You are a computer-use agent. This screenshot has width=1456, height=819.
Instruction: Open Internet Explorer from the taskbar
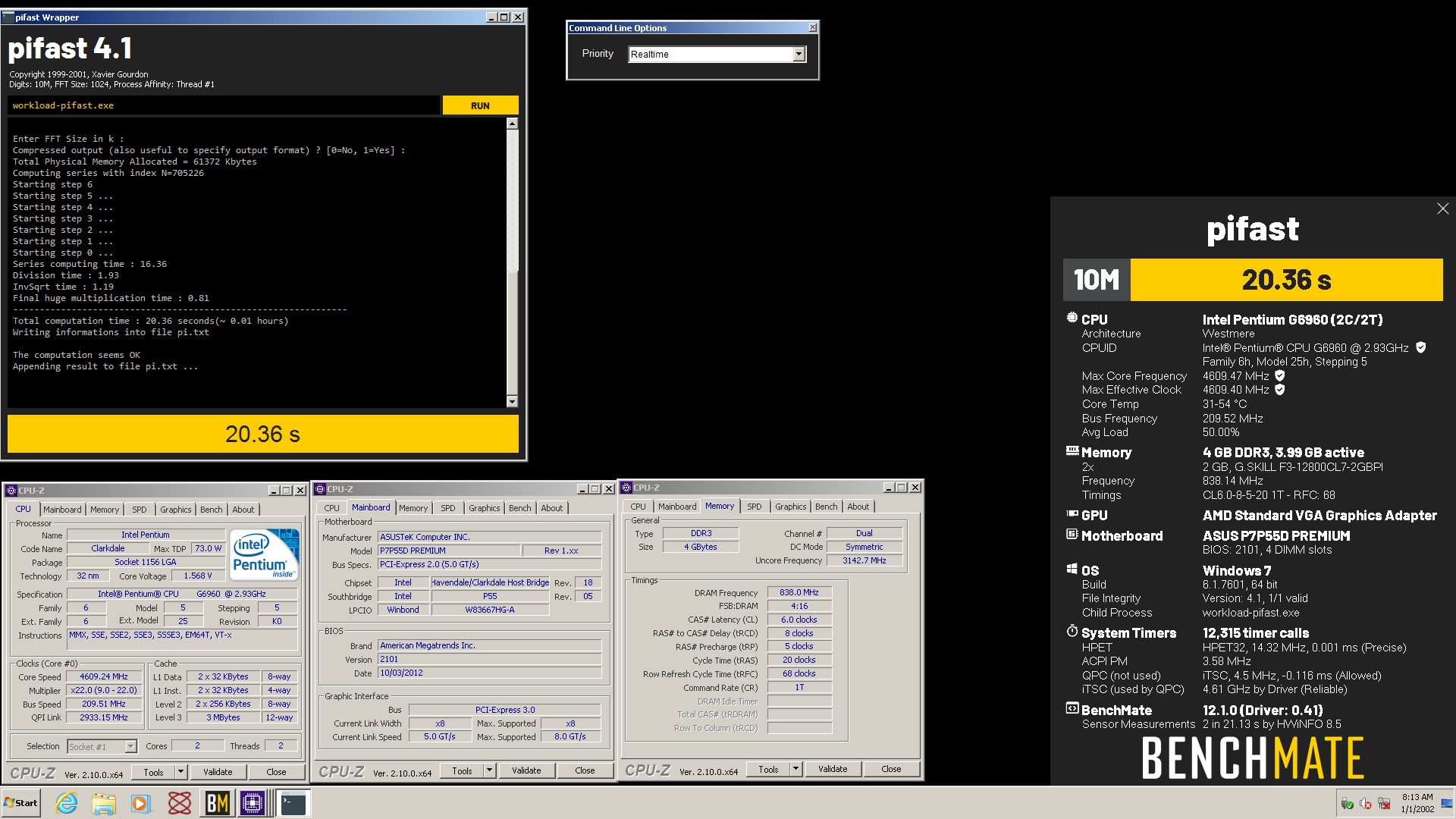(67, 803)
